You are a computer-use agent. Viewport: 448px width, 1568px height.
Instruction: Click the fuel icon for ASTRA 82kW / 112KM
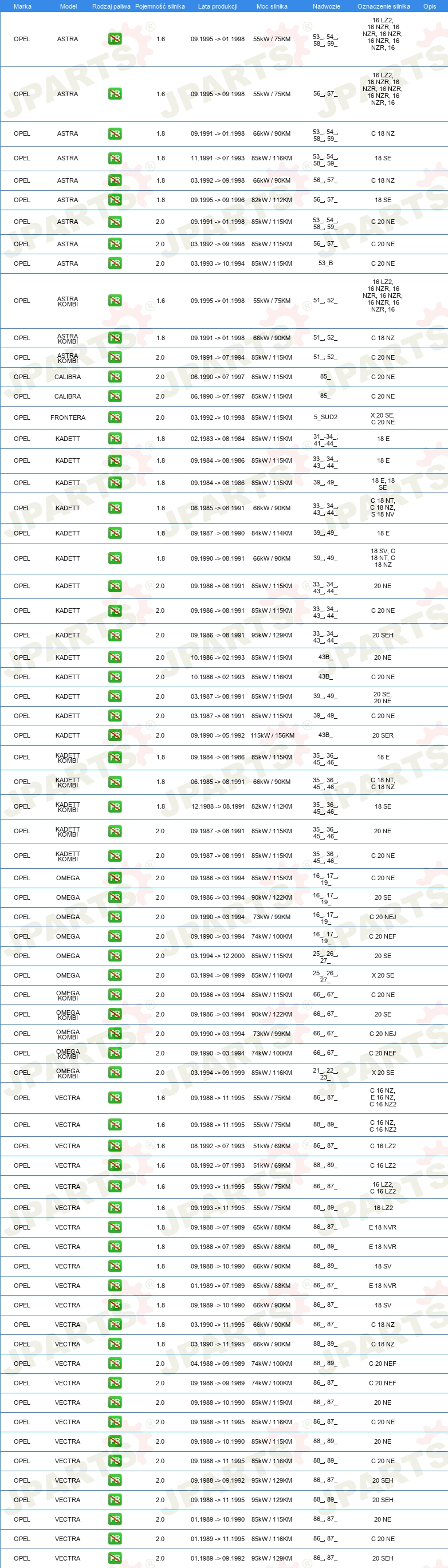click(115, 200)
